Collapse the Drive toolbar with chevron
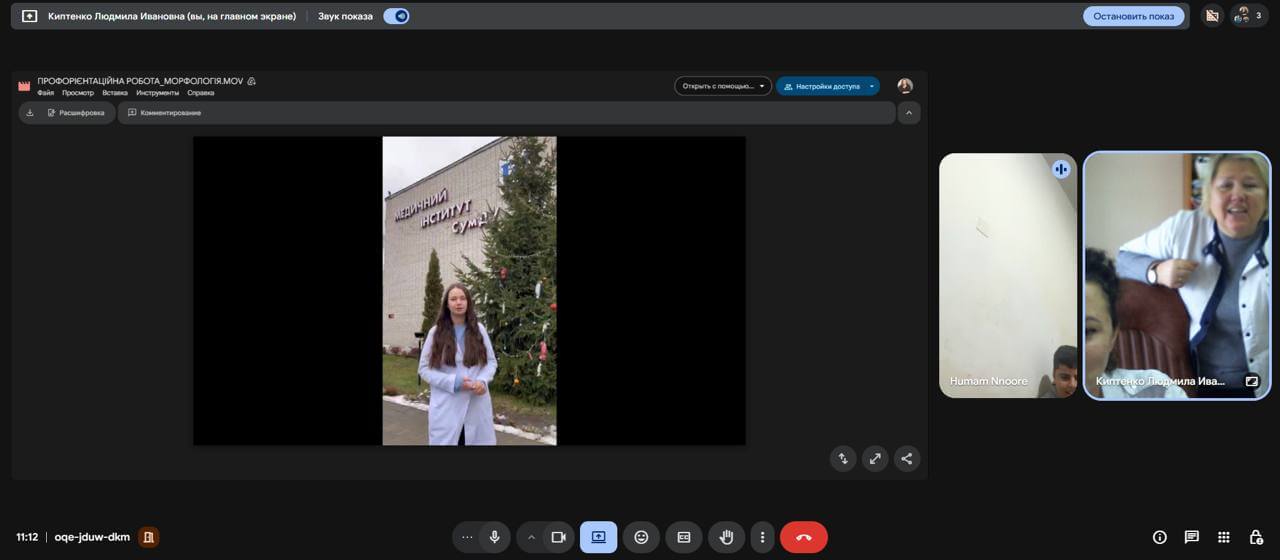 click(x=908, y=113)
